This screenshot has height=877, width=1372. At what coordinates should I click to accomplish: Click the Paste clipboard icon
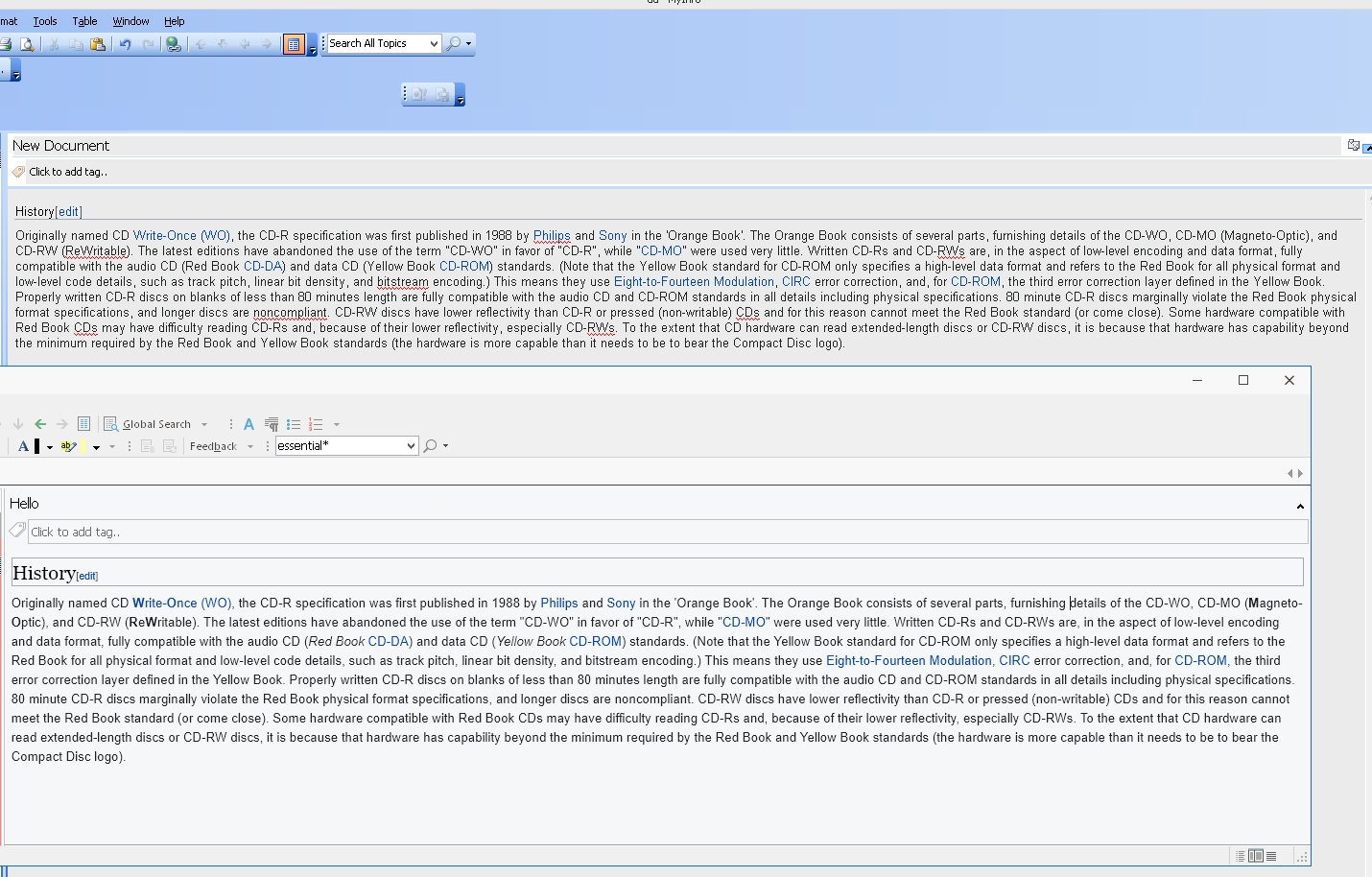[x=98, y=44]
